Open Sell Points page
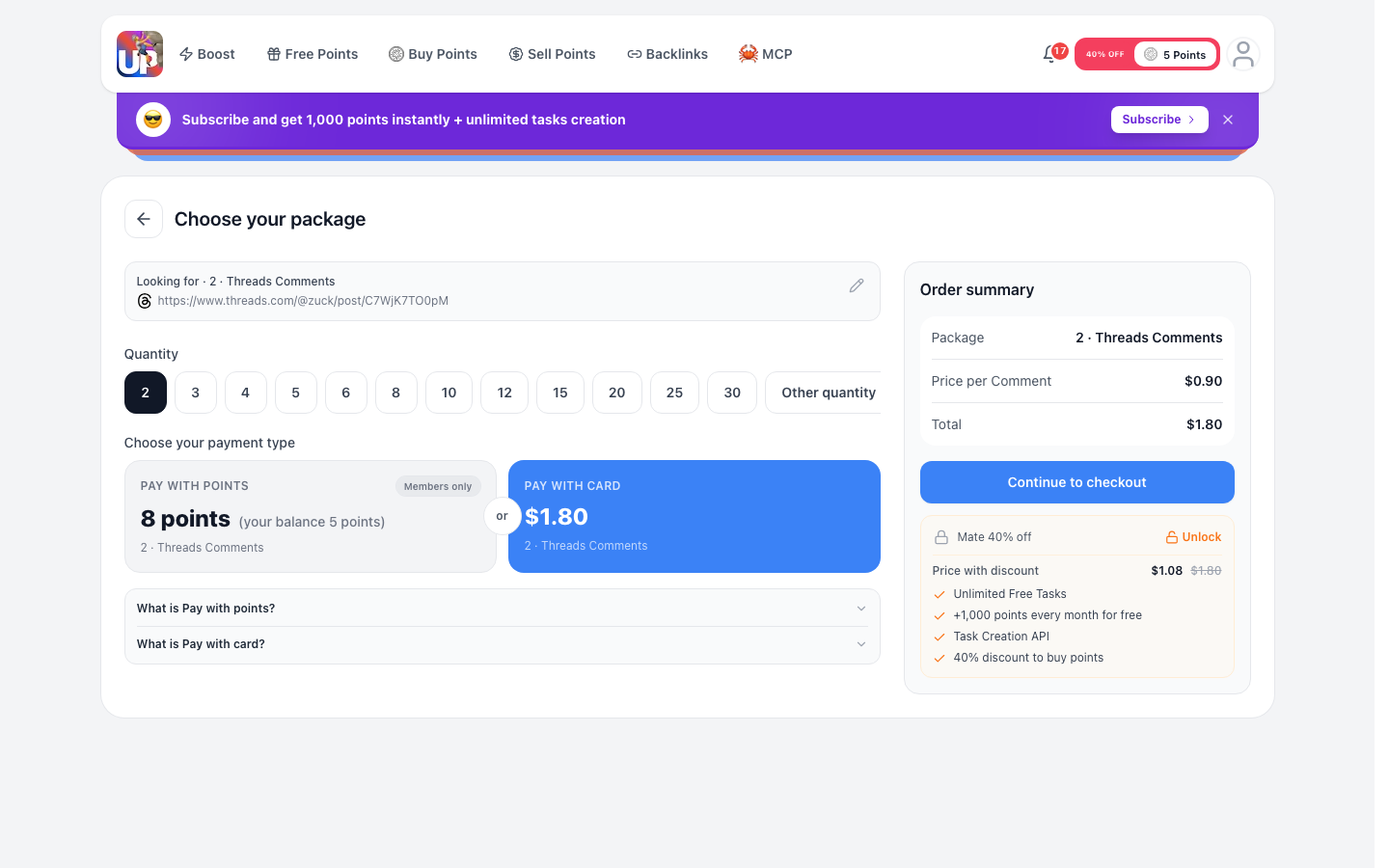Image resolution: width=1389 pixels, height=868 pixels. pyautogui.click(x=553, y=54)
